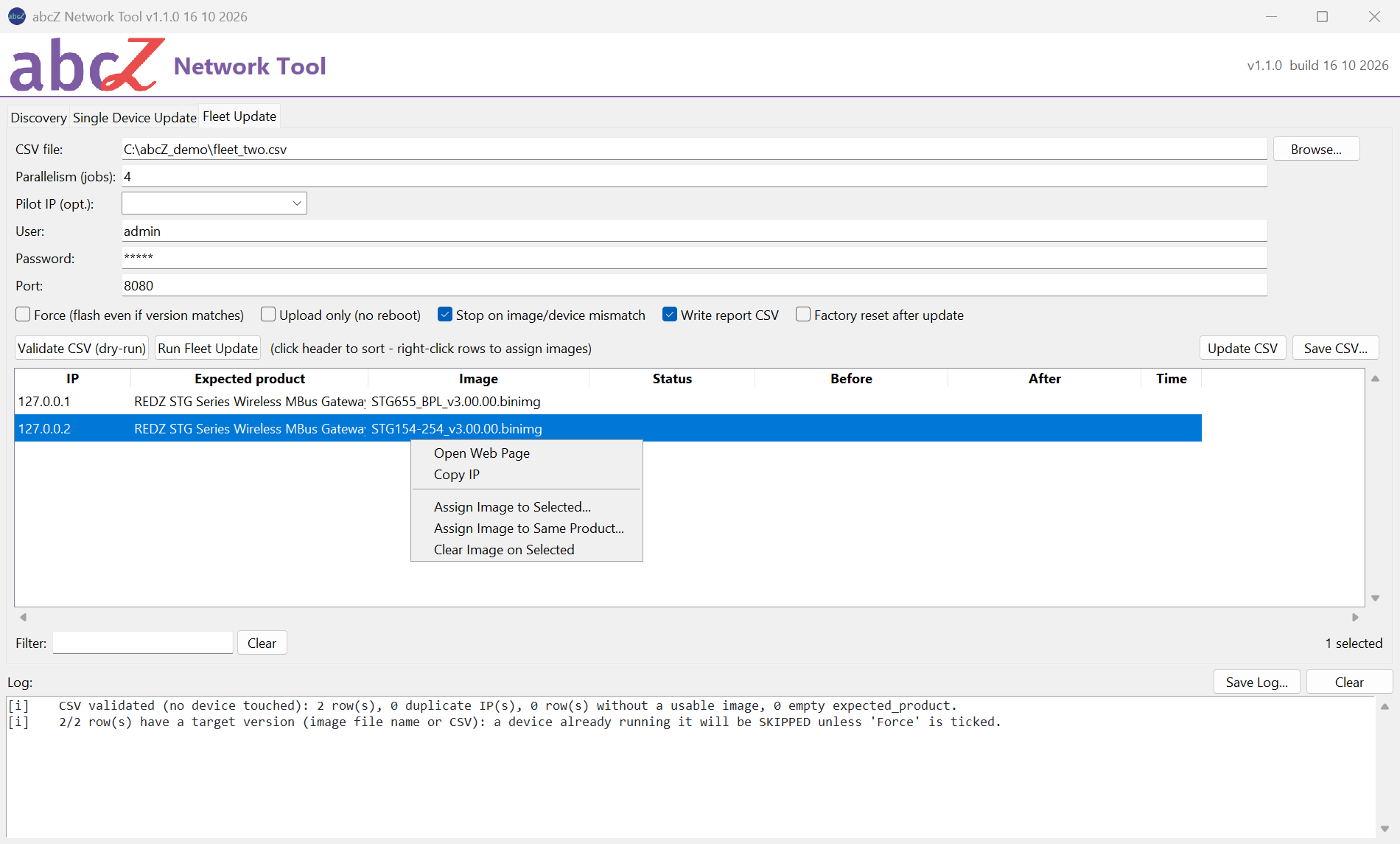Viewport: 1400px width, 844px height.
Task: Start the Run Fleet Update button
Action: pyautogui.click(x=208, y=348)
